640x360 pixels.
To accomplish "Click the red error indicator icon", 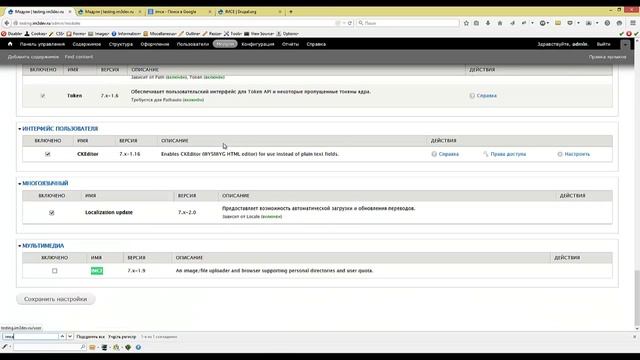I will tap(629, 34).
